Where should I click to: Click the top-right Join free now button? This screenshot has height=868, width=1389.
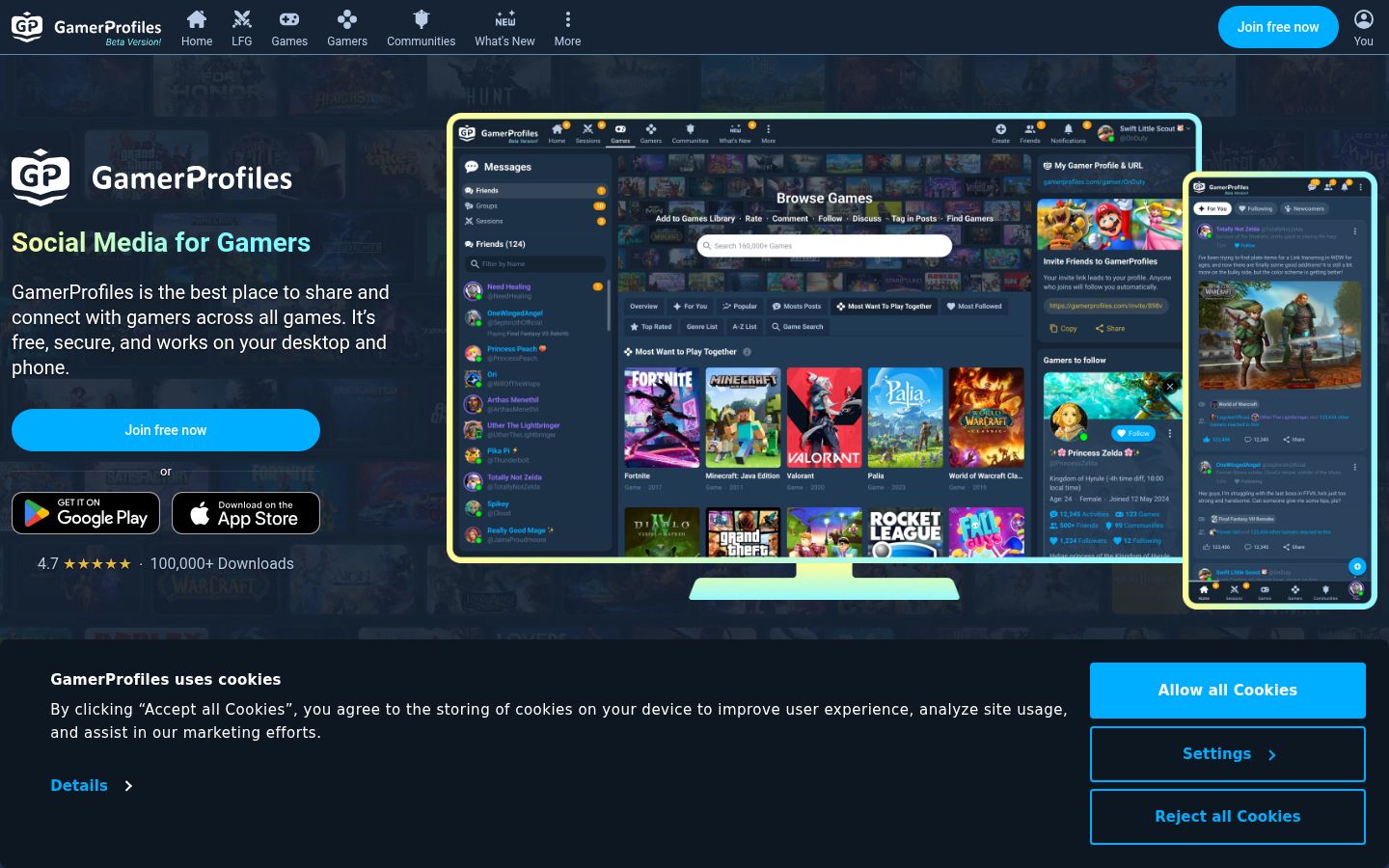pos(1278,27)
